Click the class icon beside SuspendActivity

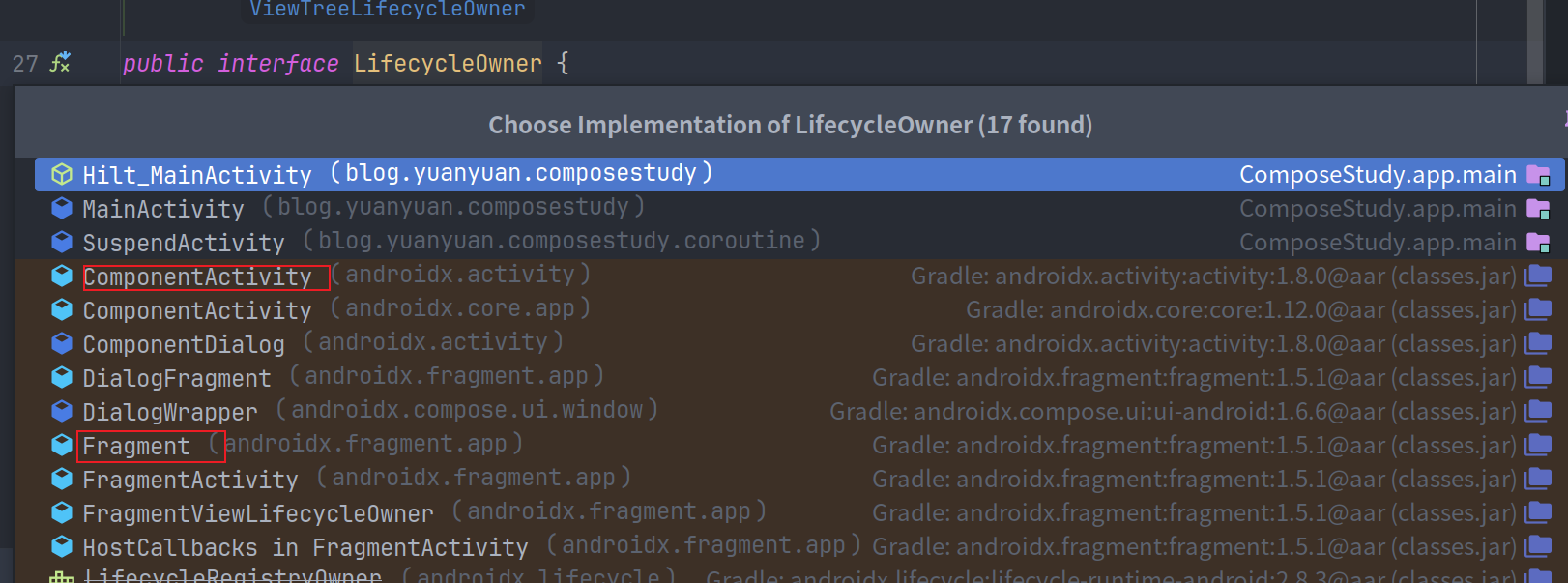[62, 242]
